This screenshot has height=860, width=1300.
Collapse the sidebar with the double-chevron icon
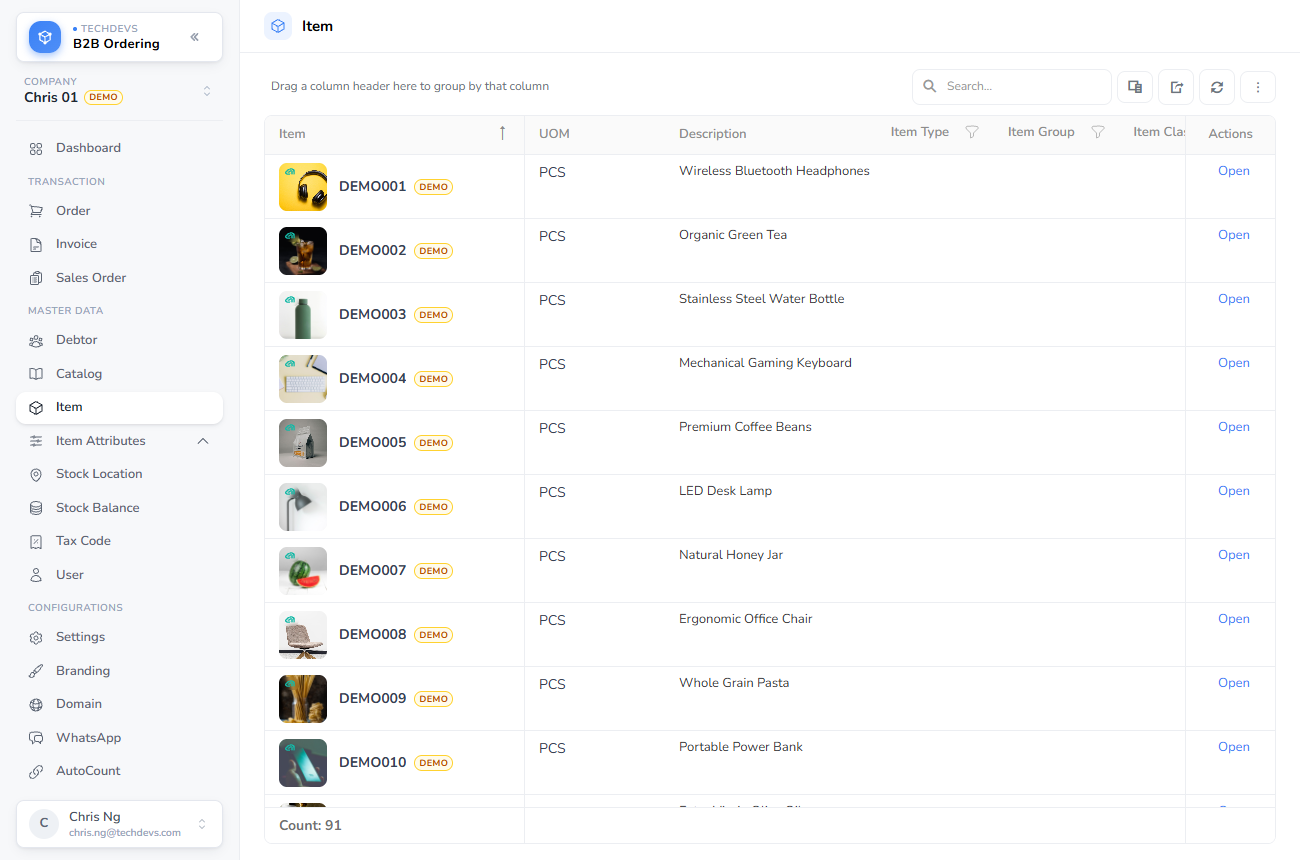pos(195,37)
